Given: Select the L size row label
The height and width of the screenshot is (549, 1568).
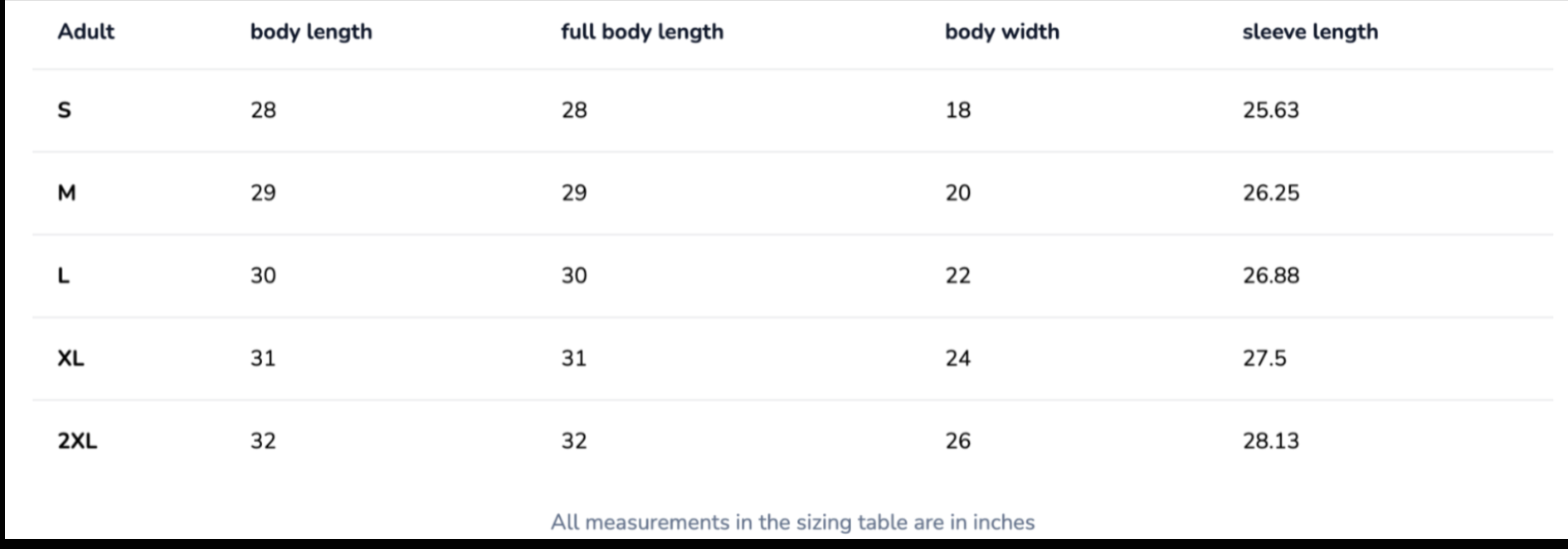Looking at the screenshot, I should tap(63, 275).
